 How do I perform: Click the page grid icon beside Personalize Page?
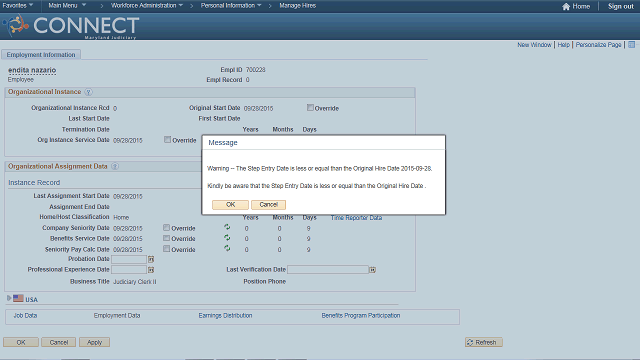[x=631, y=44]
